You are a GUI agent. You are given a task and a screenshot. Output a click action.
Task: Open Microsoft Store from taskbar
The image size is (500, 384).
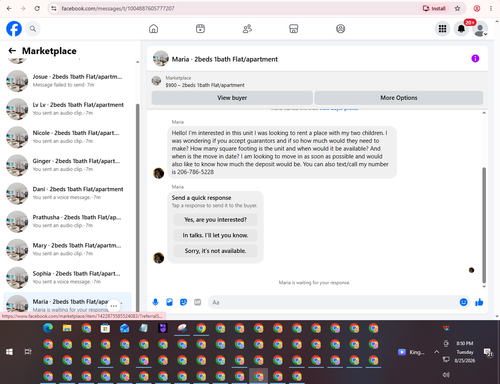[105, 328]
